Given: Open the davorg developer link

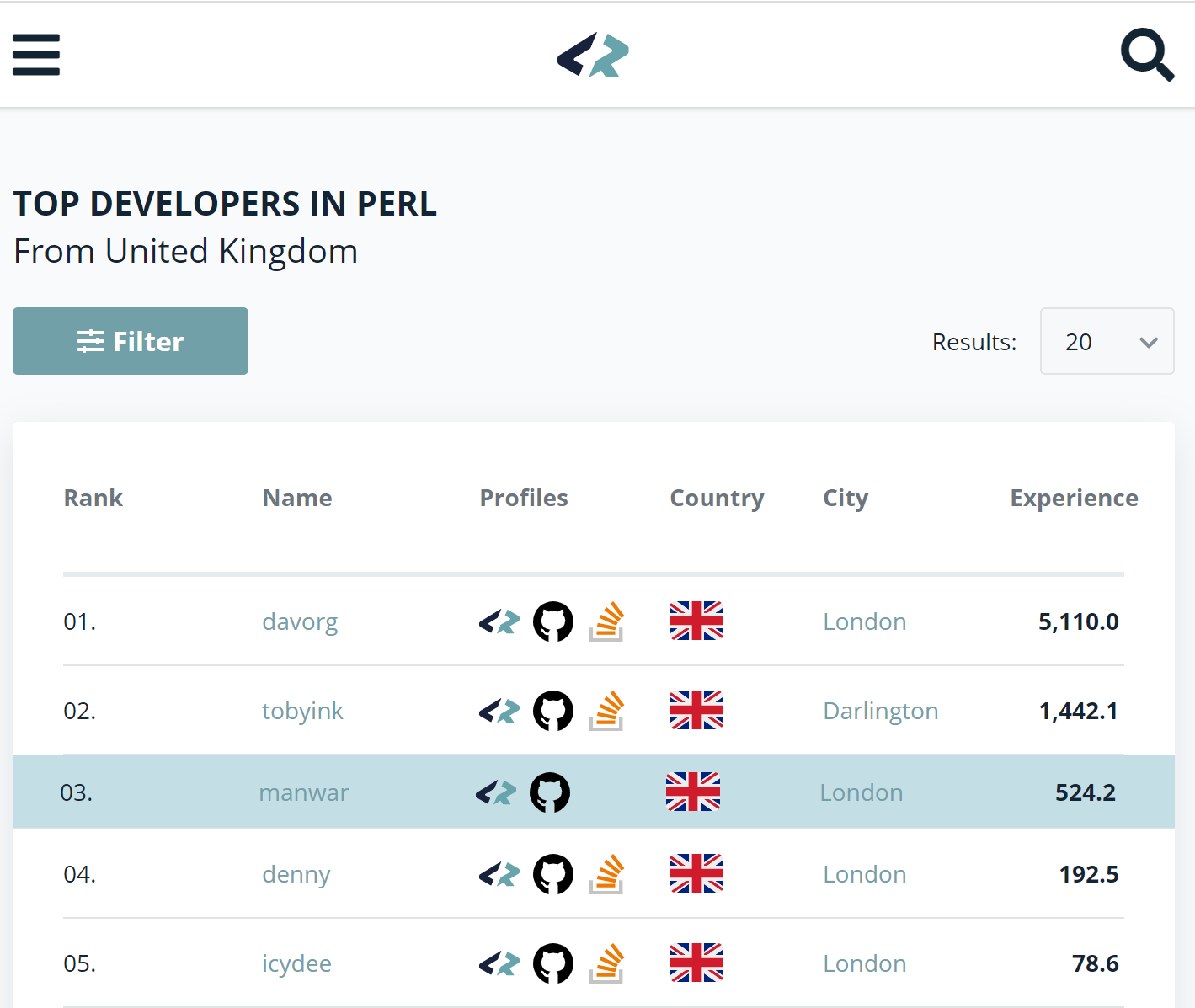Looking at the screenshot, I should tap(300, 622).
